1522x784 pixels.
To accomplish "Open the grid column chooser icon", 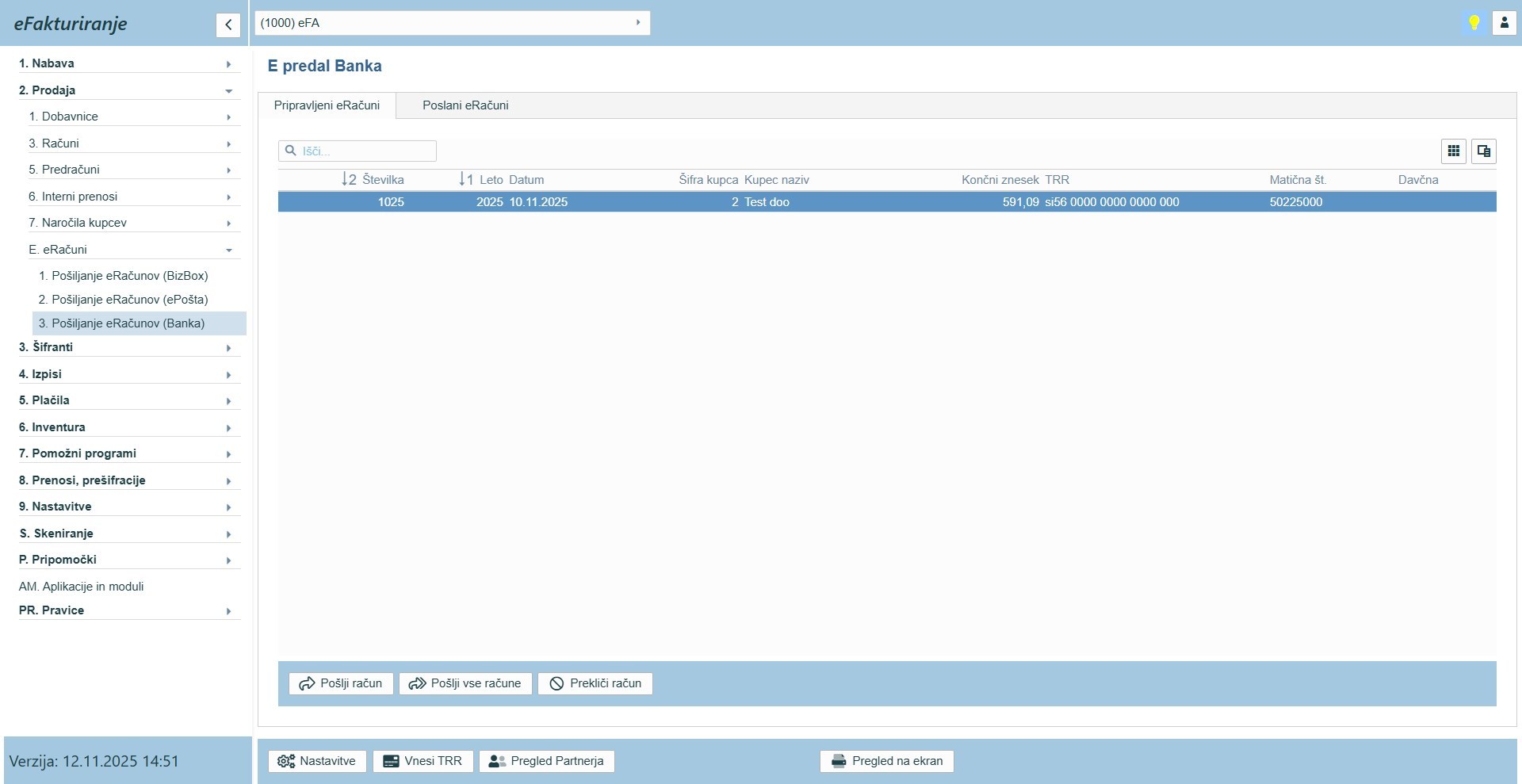I will (x=1453, y=151).
